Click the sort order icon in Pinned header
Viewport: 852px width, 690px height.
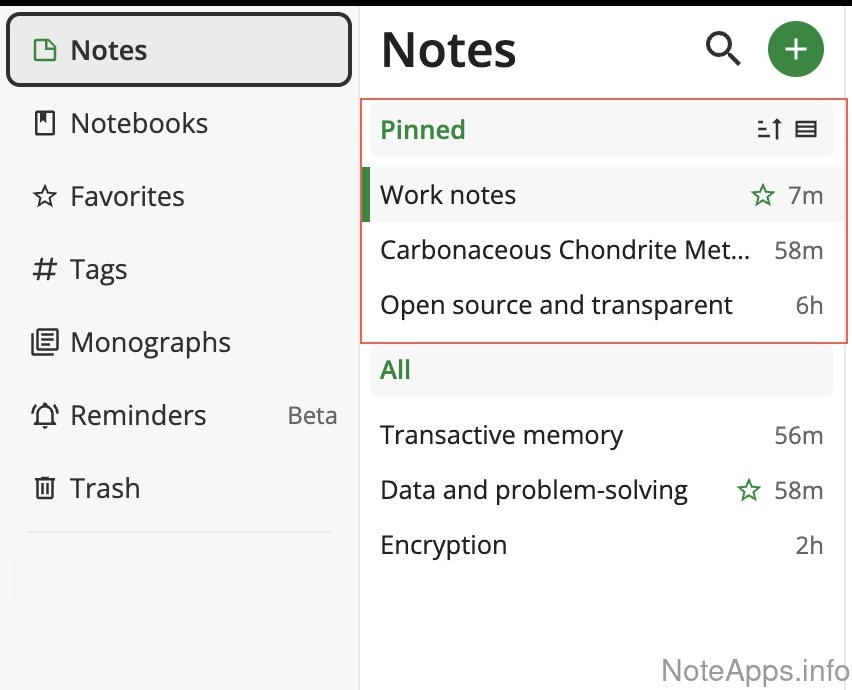(768, 129)
